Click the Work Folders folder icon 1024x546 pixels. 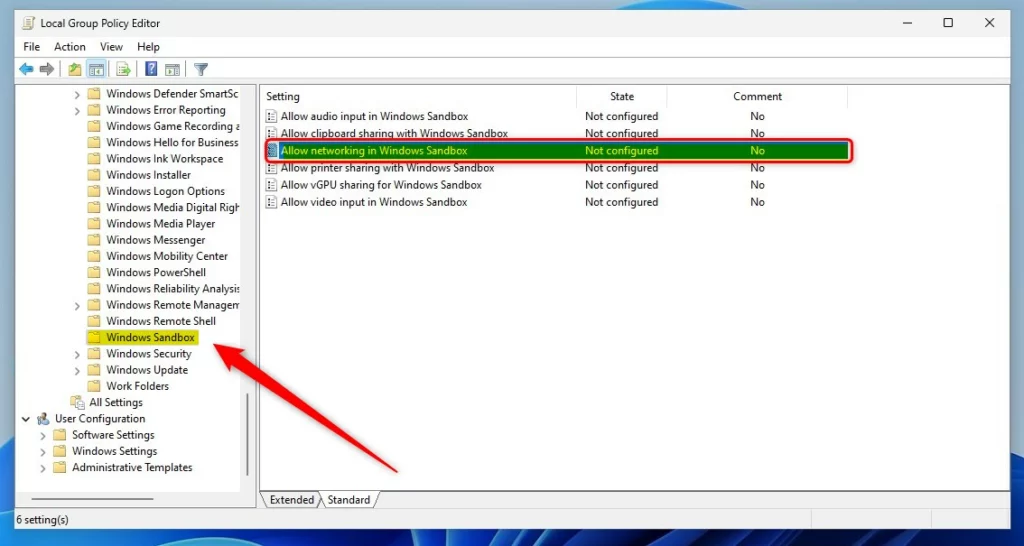94,386
